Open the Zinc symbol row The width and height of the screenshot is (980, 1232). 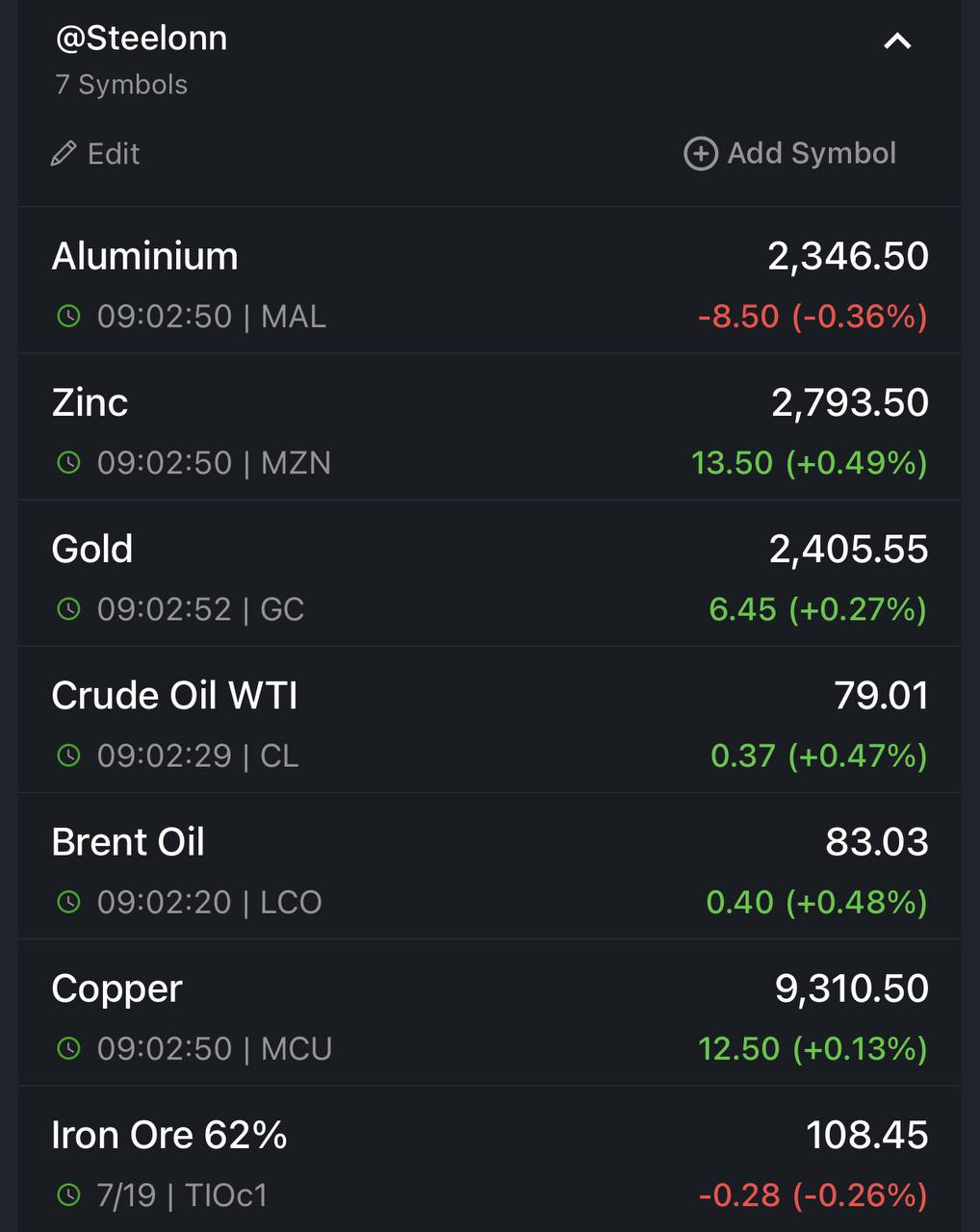pos(490,426)
